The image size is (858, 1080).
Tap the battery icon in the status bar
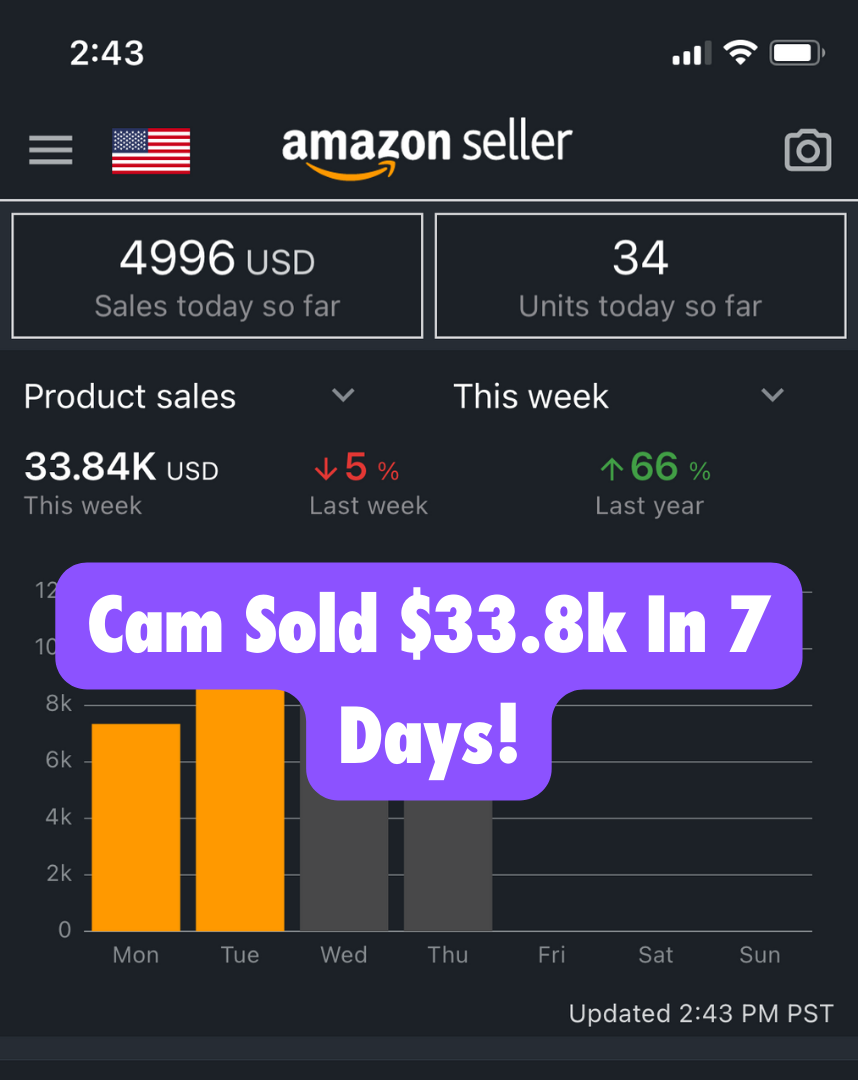[795, 51]
